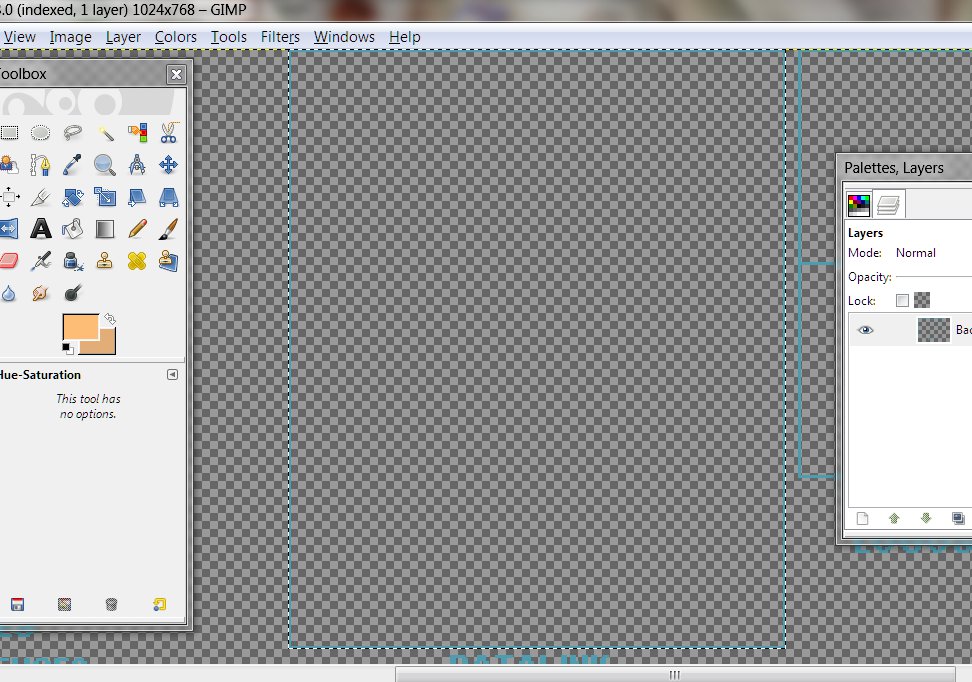The height and width of the screenshot is (682, 972).
Task: Select the Text tool
Action: coord(40,229)
